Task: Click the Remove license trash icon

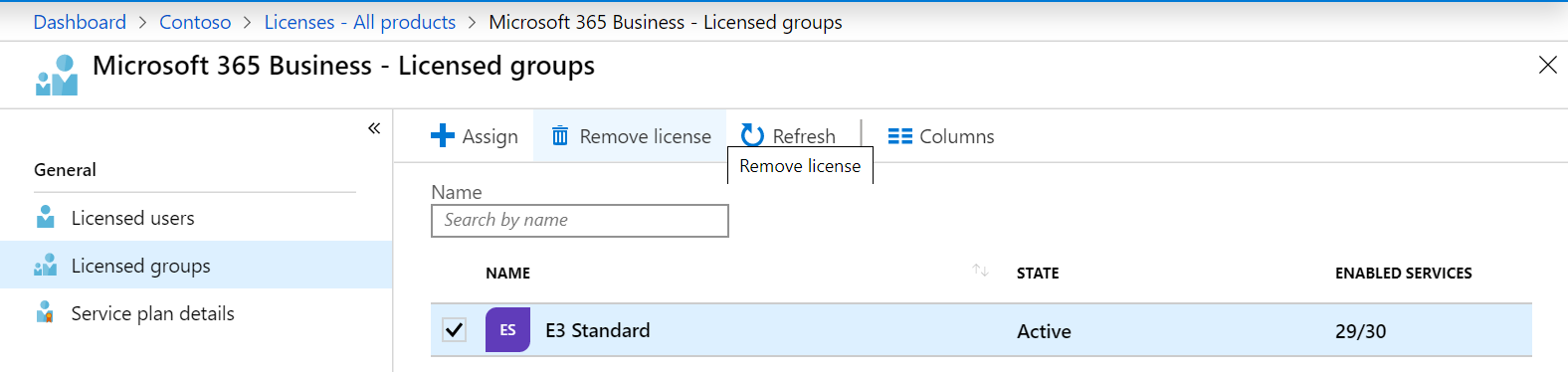Action: (560, 135)
